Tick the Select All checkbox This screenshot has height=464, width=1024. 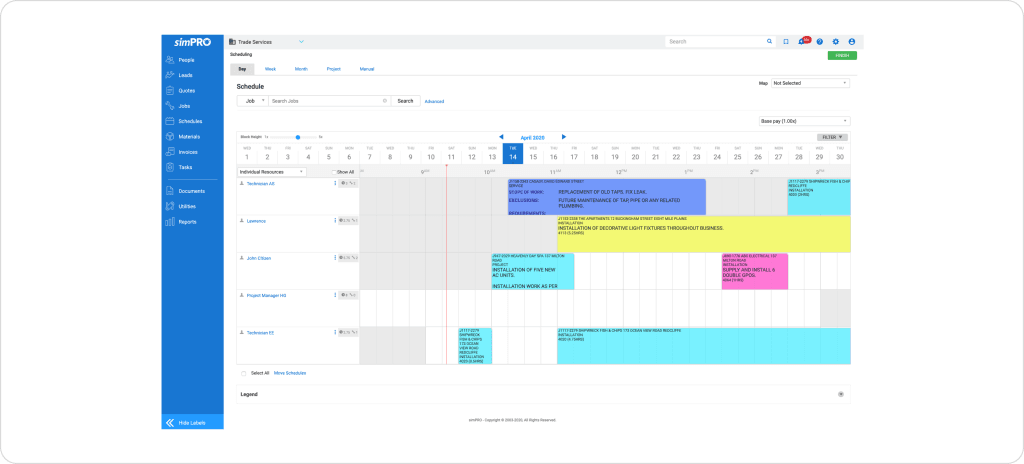click(x=244, y=373)
